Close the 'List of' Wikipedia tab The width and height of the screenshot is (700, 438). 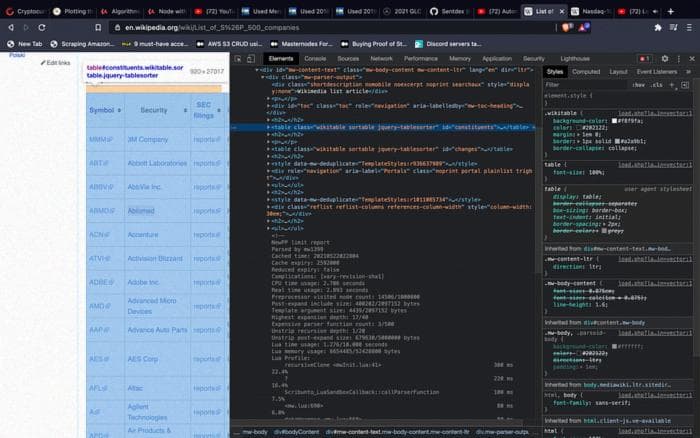(x=562, y=12)
